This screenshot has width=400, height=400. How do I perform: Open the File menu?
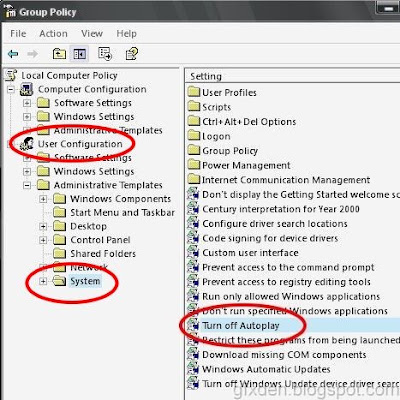pos(18,34)
